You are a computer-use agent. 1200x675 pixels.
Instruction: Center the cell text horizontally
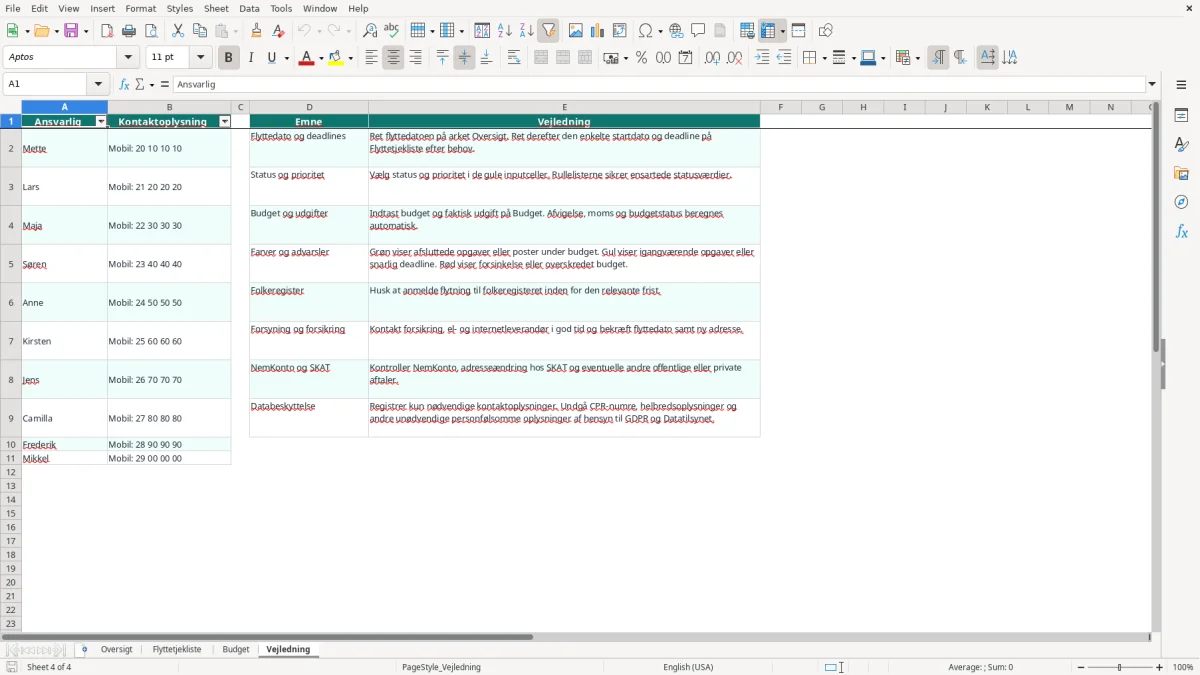click(x=394, y=58)
